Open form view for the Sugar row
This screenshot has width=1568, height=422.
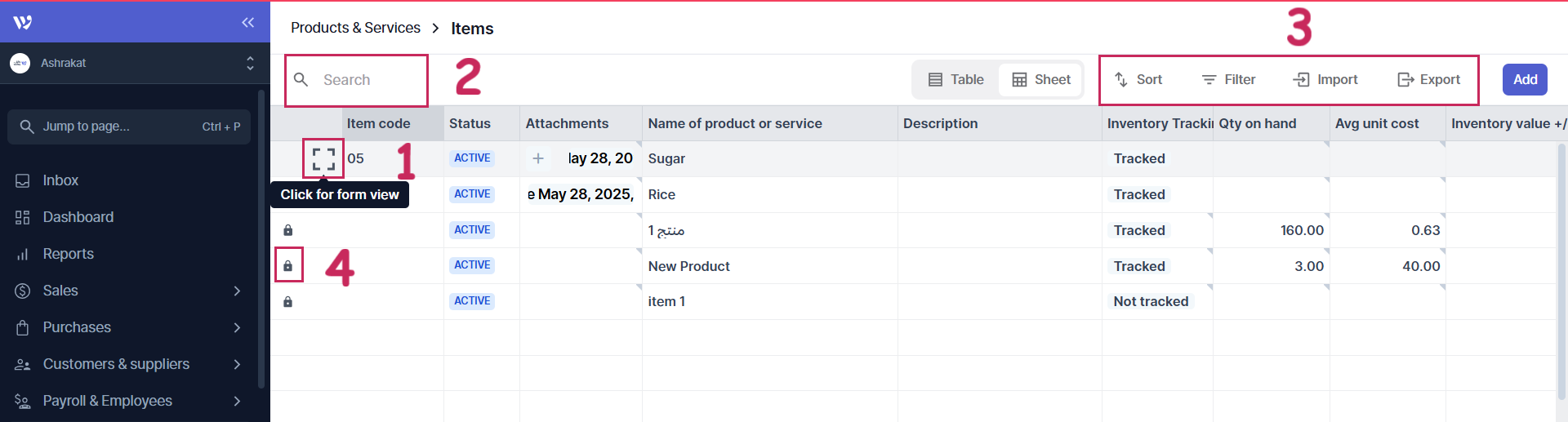pyautogui.click(x=323, y=158)
